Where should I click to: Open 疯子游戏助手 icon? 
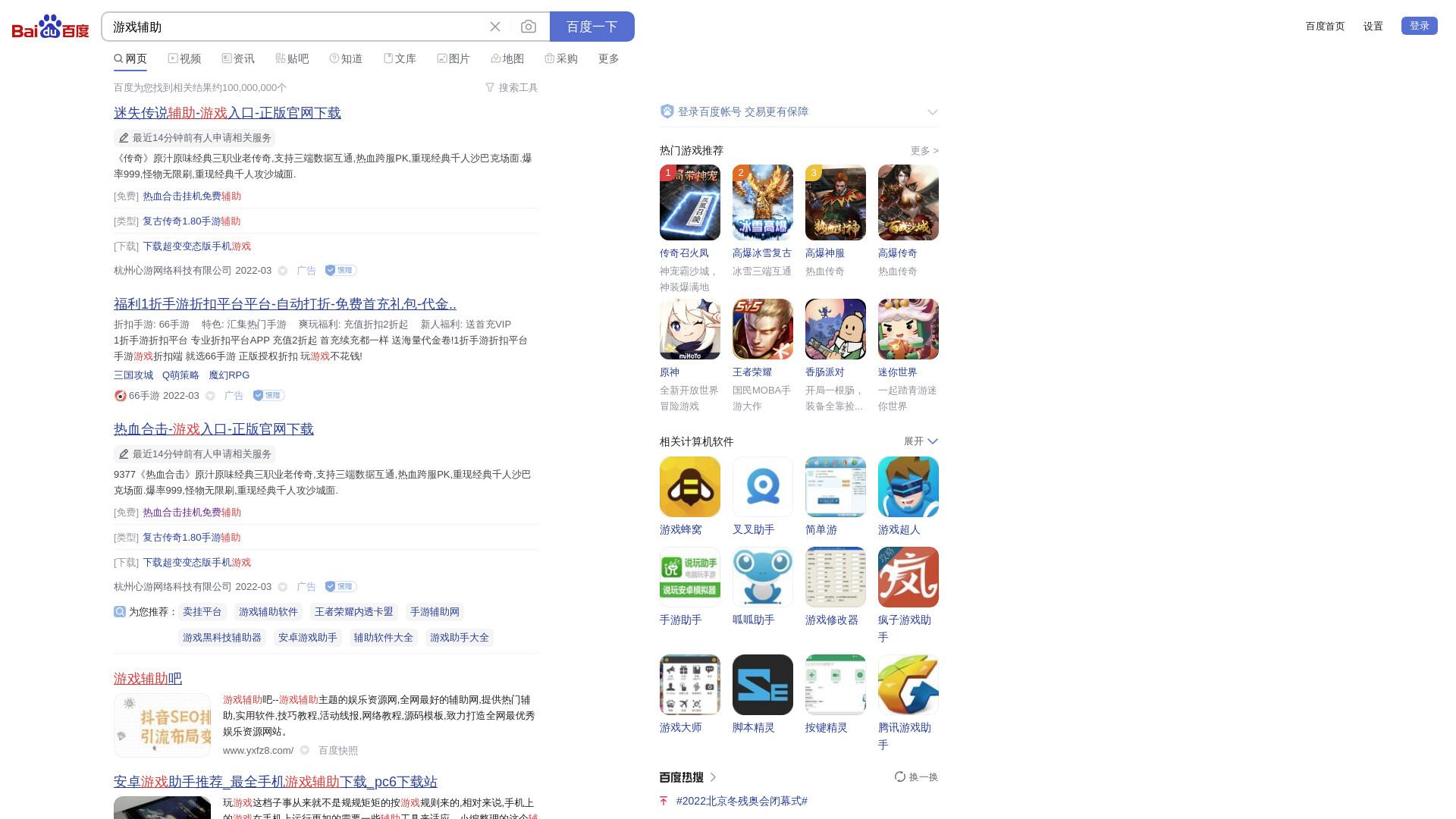click(908, 577)
